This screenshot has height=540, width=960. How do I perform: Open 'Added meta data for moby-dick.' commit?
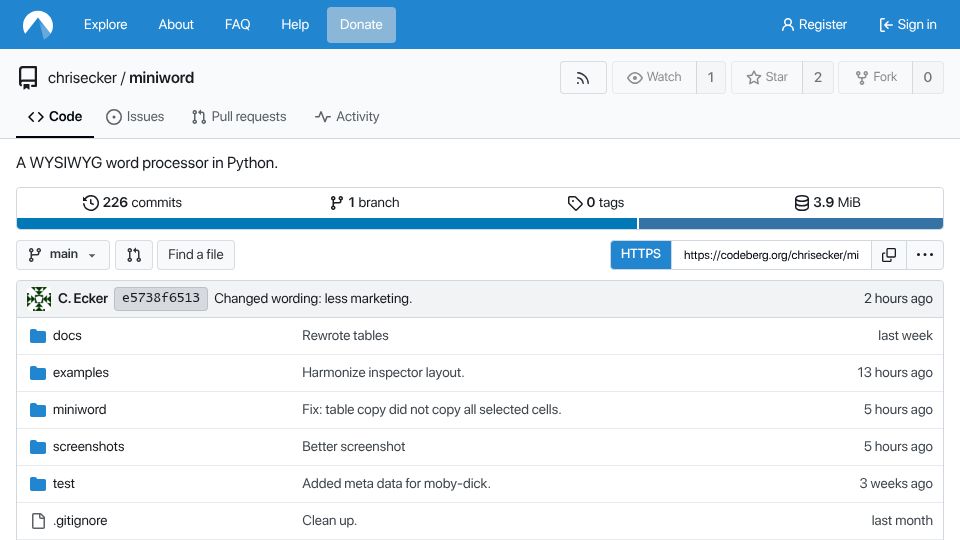(x=396, y=484)
